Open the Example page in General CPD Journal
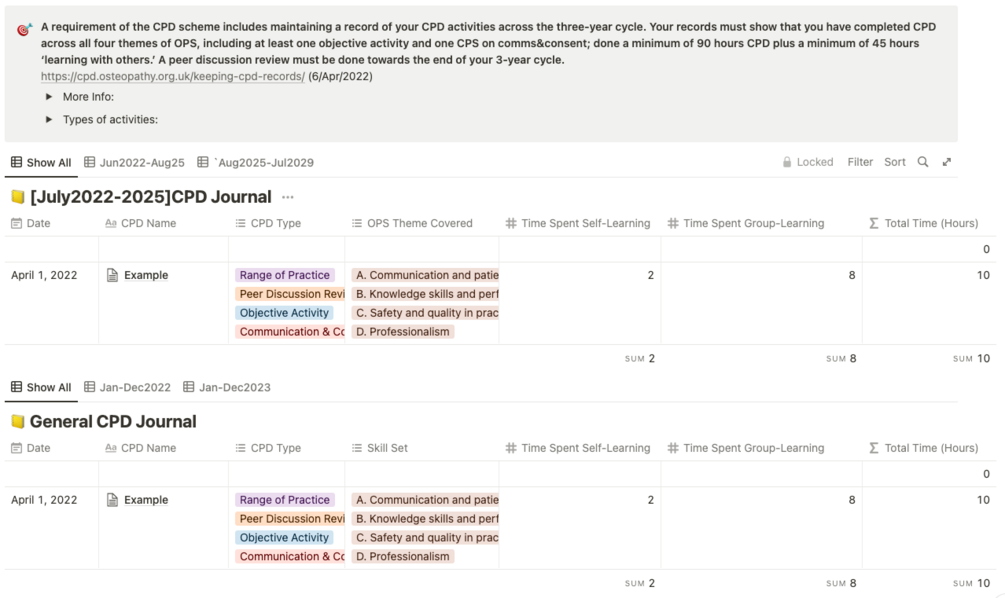This screenshot has height=598, width=1005. tap(146, 500)
